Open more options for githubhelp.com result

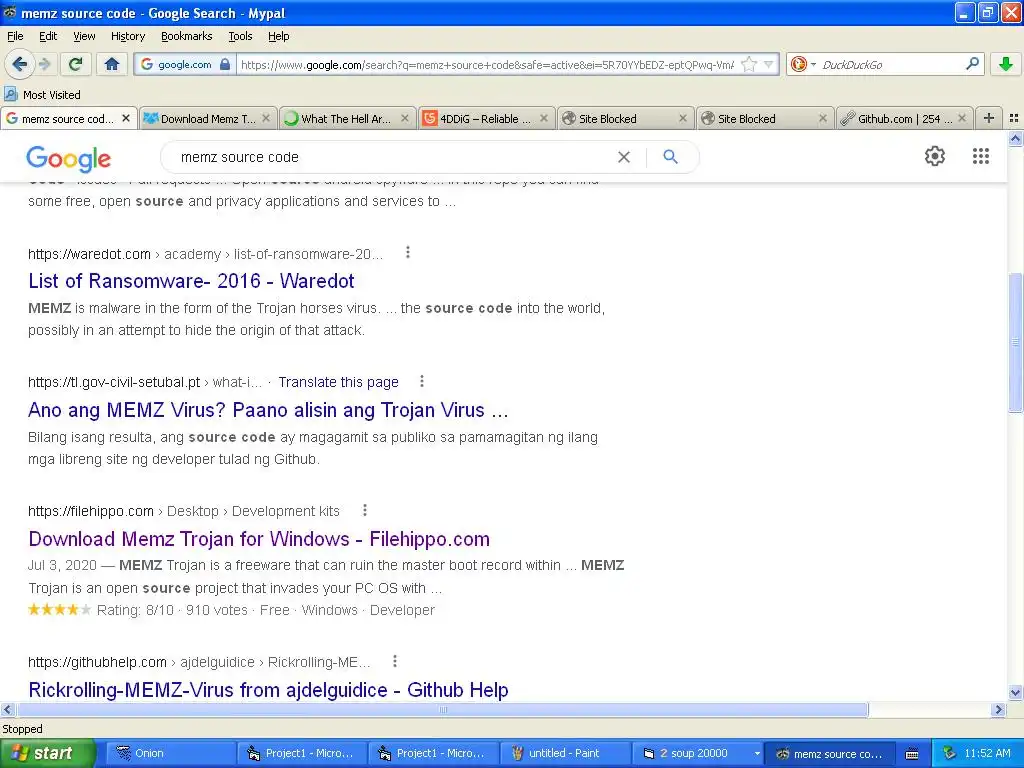pos(394,661)
